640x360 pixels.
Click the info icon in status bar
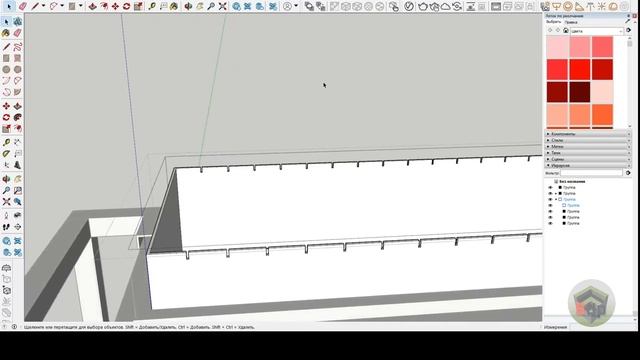[14, 327]
